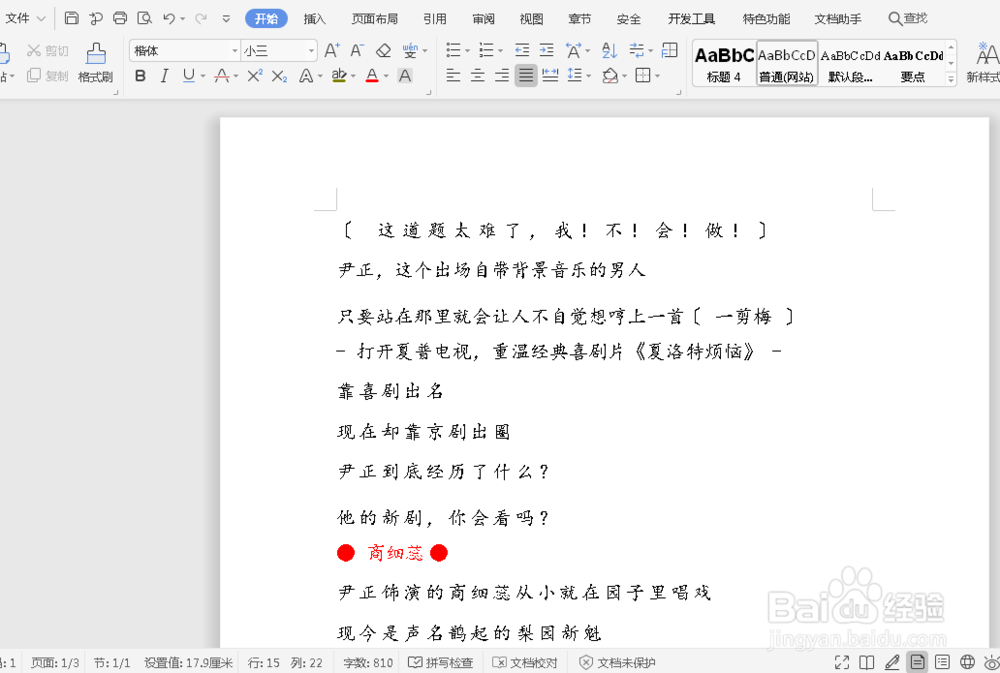Toggle character shading A button

(404, 76)
